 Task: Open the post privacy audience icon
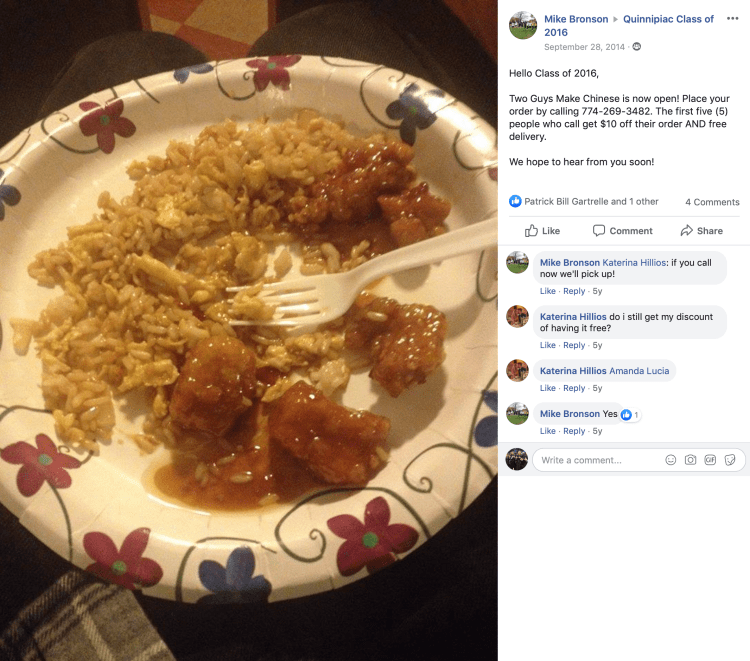point(637,46)
